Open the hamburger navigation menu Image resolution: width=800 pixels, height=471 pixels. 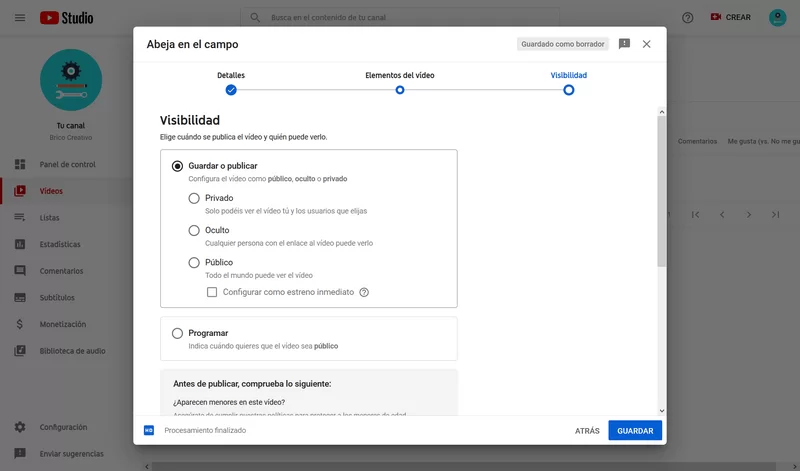(20, 18)
